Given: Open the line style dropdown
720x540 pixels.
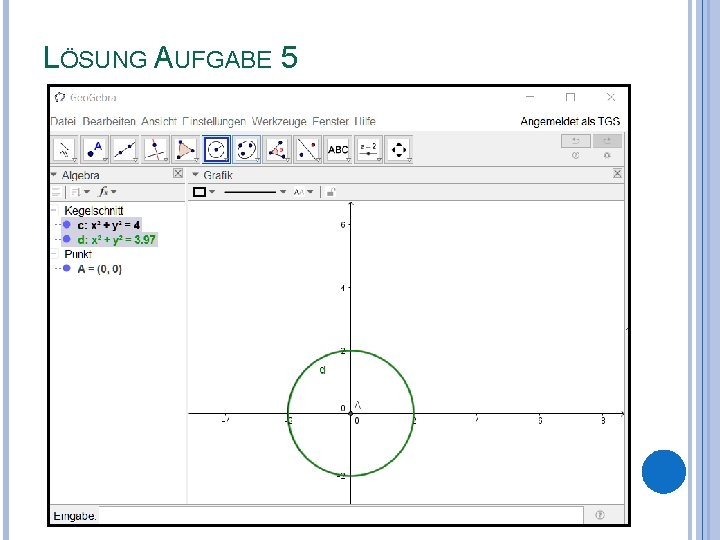Looking at the screenshot, I should tap(282, 192).
